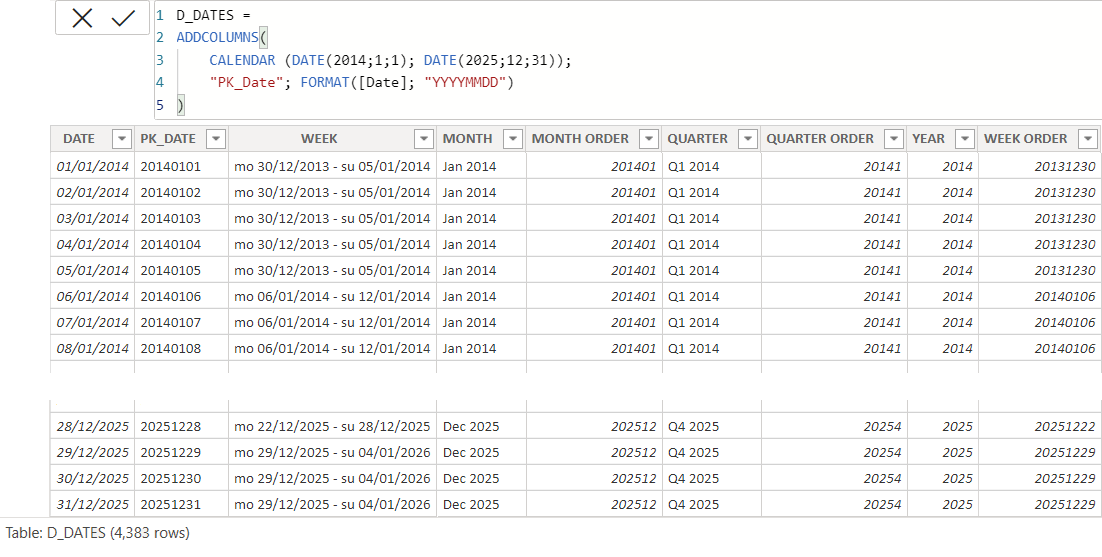Click the "YYYYMMDD" format string in formula
The image size is (1102, 557).
coord(465,83)
